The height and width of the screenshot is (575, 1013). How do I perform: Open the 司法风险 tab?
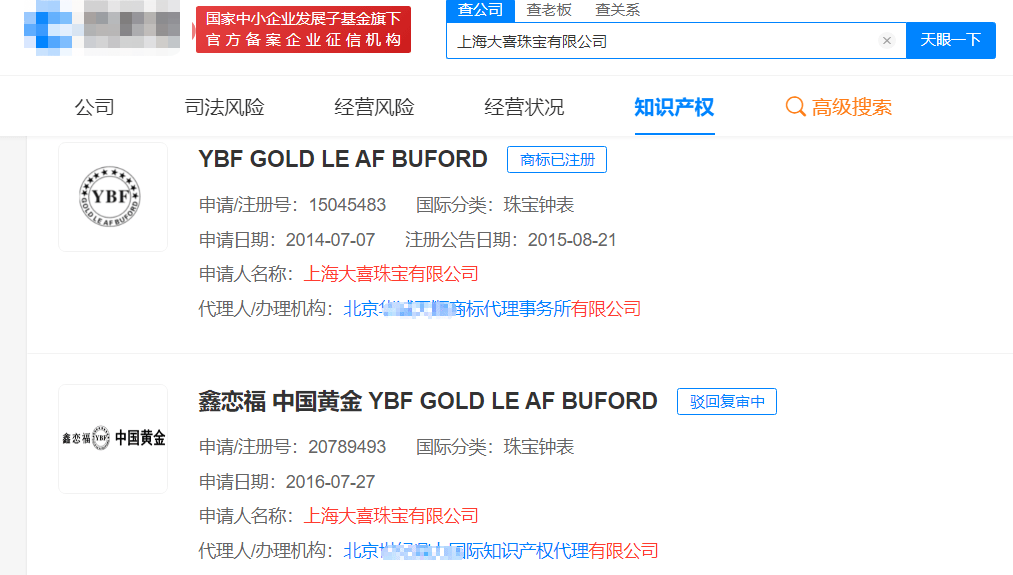[x=224, y=107]
